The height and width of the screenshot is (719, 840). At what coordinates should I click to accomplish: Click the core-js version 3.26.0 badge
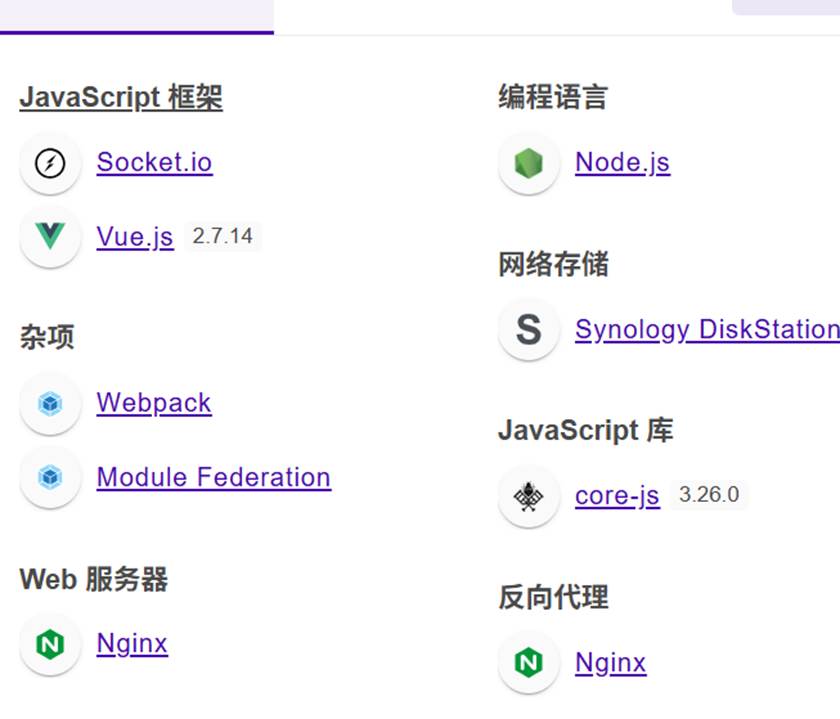point(709,495)
